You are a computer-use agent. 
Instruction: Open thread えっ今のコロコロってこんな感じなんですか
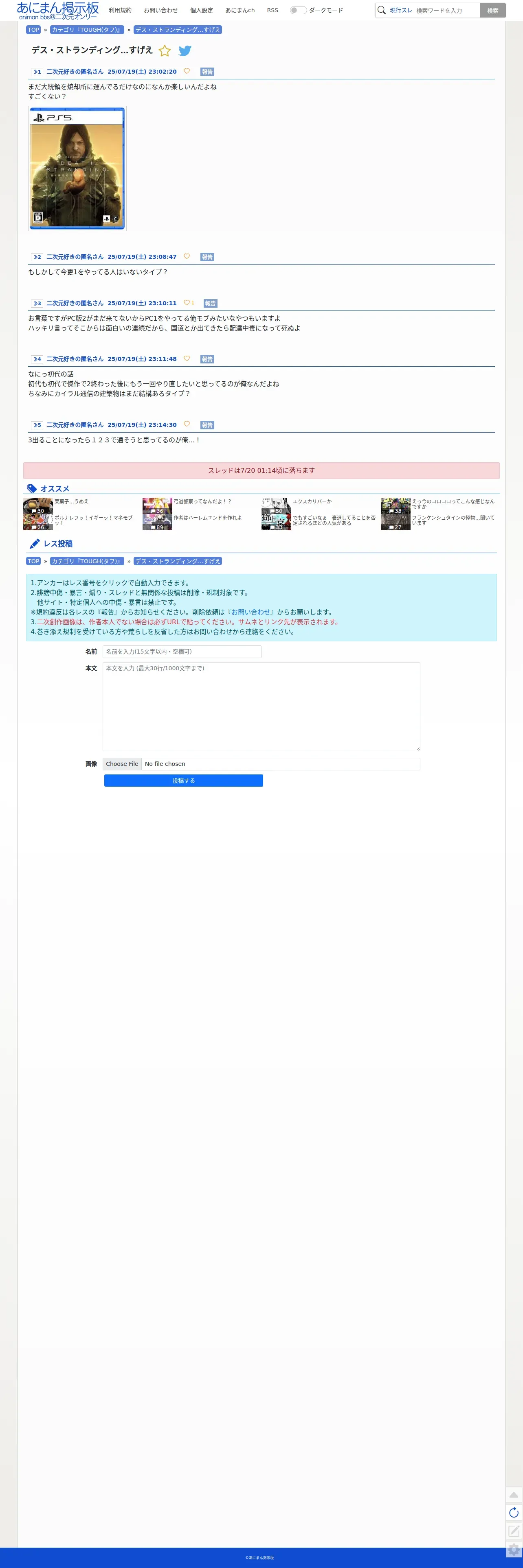pos(453,504)
